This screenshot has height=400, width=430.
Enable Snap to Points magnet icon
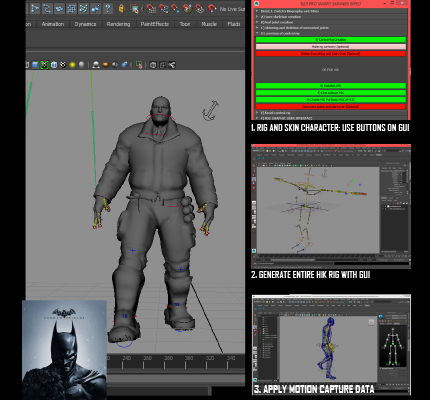pyautogui.click(x=175, y=8)
